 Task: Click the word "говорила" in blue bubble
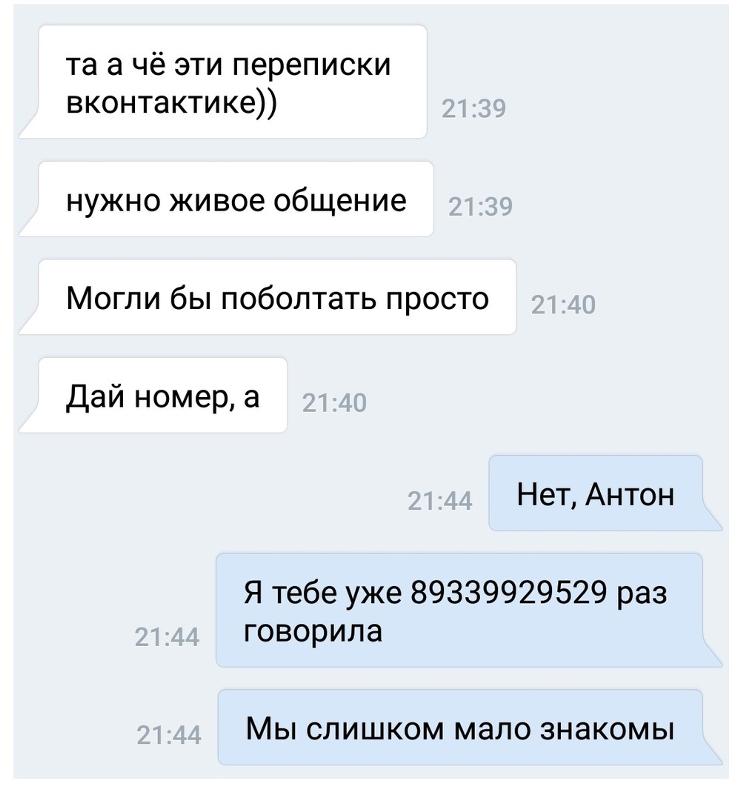pos(313,632)
